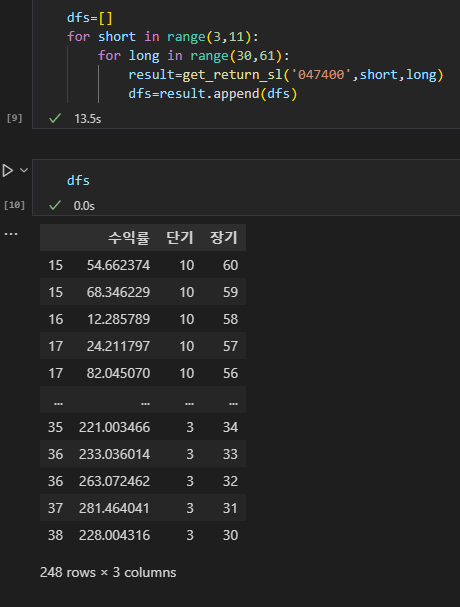Click 장기 value 59

click(x=230, y=292)
